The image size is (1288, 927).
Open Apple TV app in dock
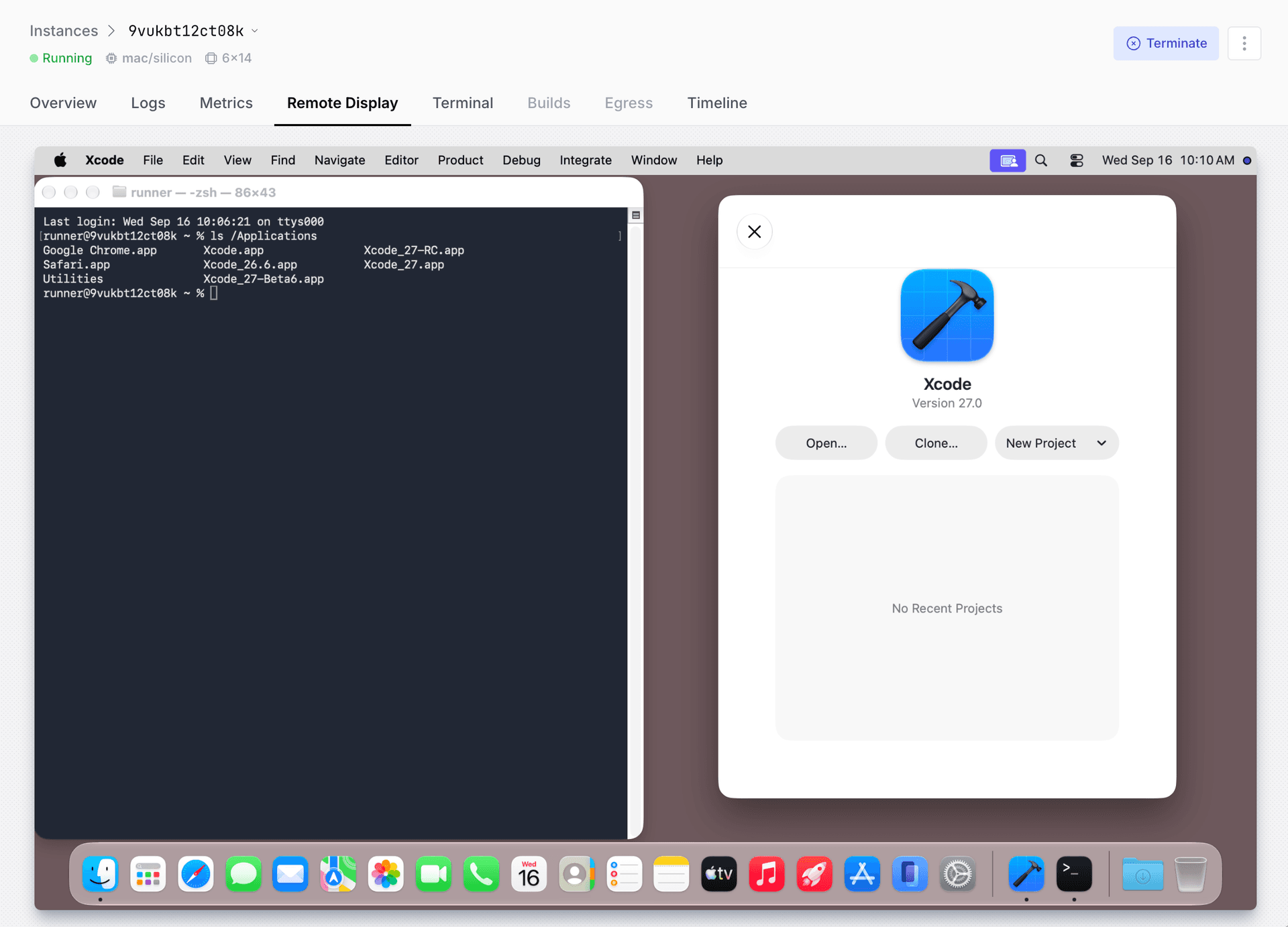click(x=719, y=874)
